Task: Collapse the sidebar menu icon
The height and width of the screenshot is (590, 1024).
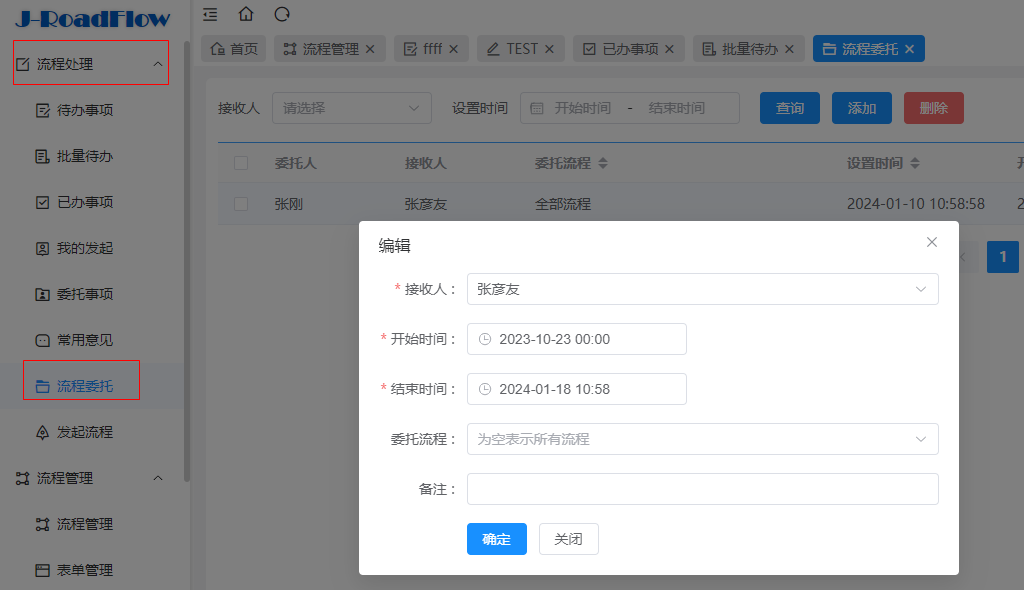Action: tap(210, 14)
